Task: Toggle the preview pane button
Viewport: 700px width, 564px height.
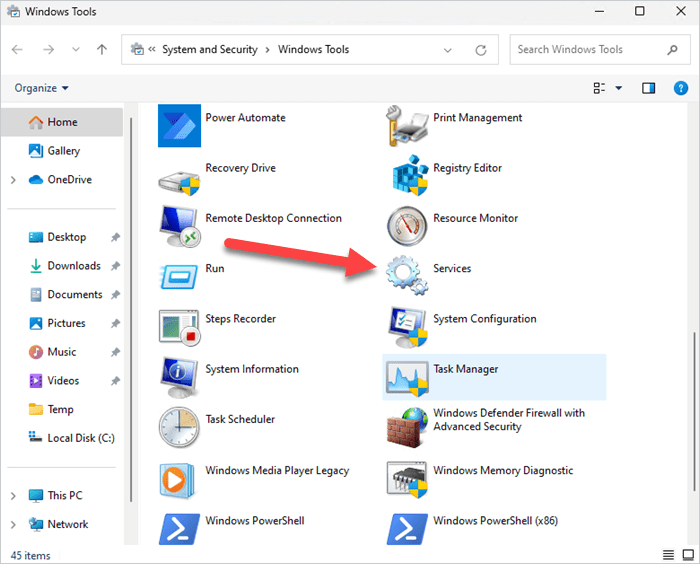Action: coord(649,88)
